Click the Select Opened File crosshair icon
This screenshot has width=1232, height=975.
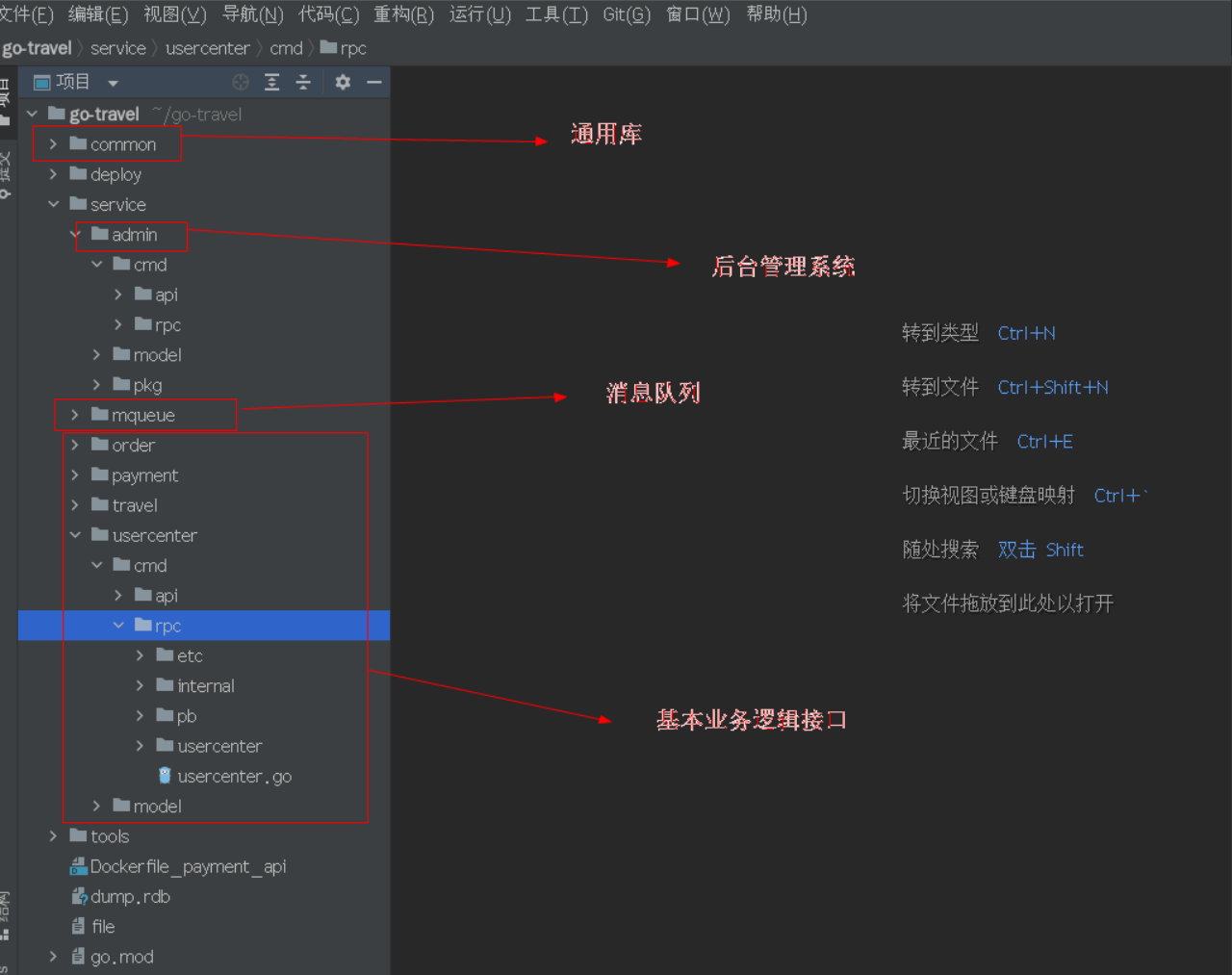(240, 82)
